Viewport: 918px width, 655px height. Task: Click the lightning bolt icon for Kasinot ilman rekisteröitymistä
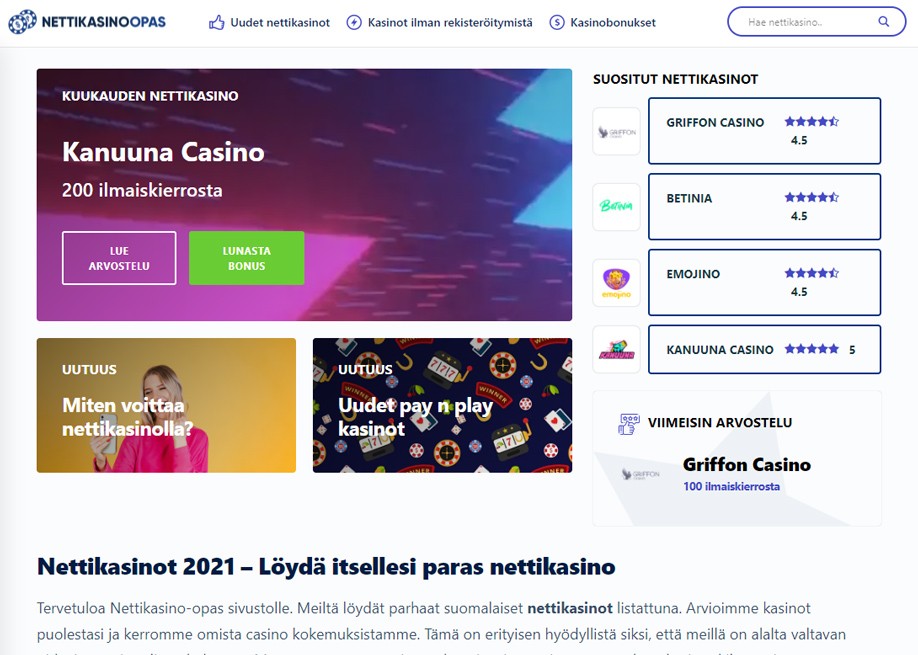354,23
